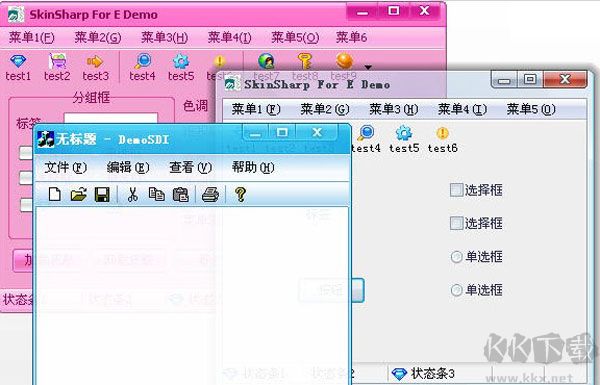Click test5 gear icon in gray SkinSharp window
600x385 pixels.
pos(404,133)
